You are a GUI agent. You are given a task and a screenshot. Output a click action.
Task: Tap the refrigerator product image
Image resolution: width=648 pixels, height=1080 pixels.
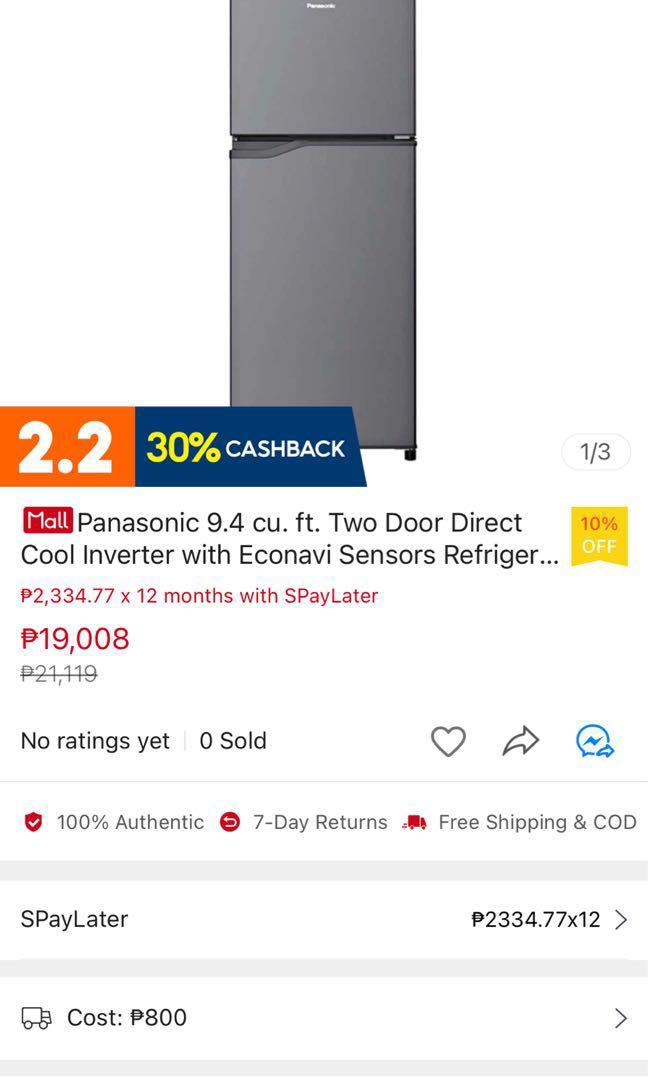(323, 227)
